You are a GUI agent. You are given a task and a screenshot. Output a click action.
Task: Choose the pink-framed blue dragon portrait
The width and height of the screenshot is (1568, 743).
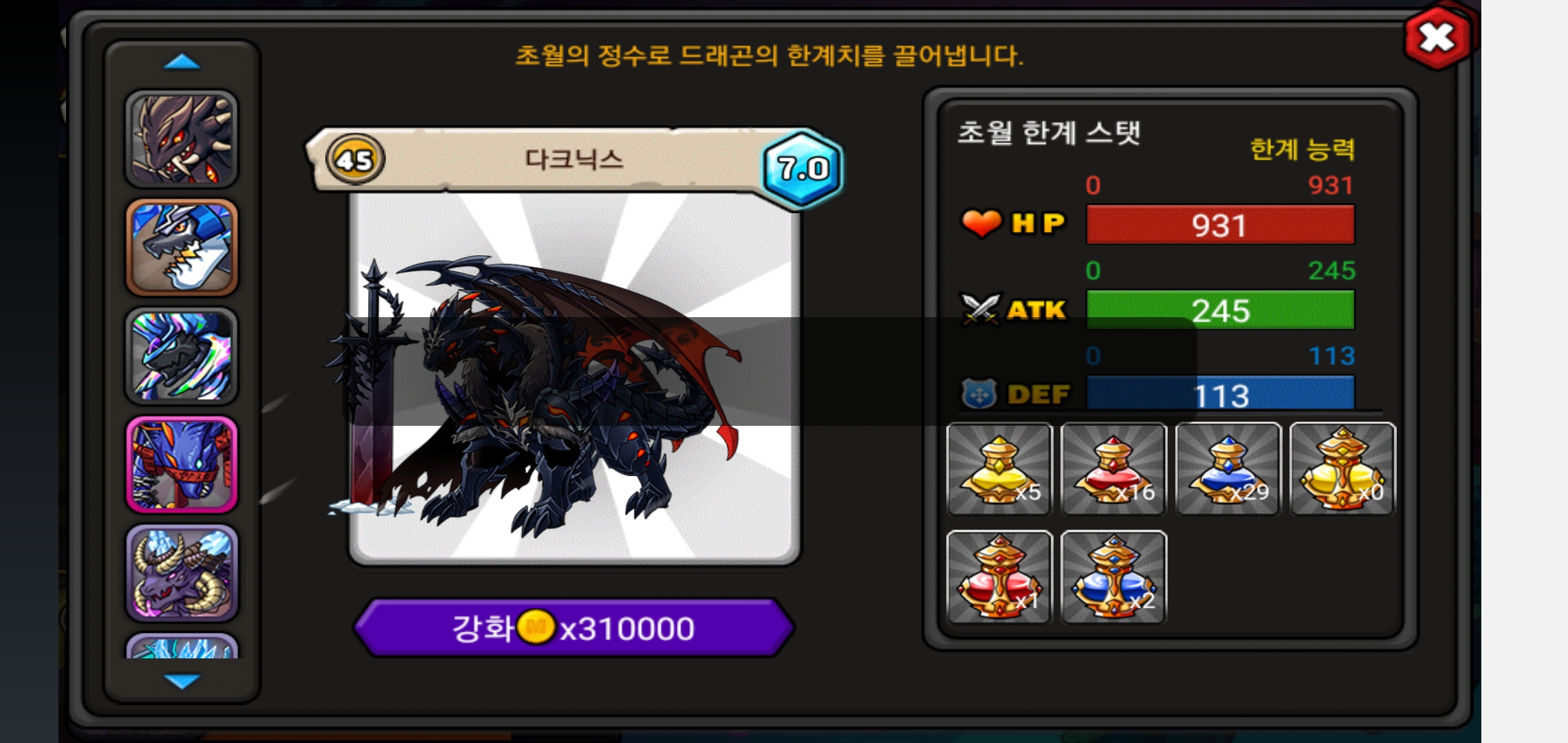[x=182, y=464]
